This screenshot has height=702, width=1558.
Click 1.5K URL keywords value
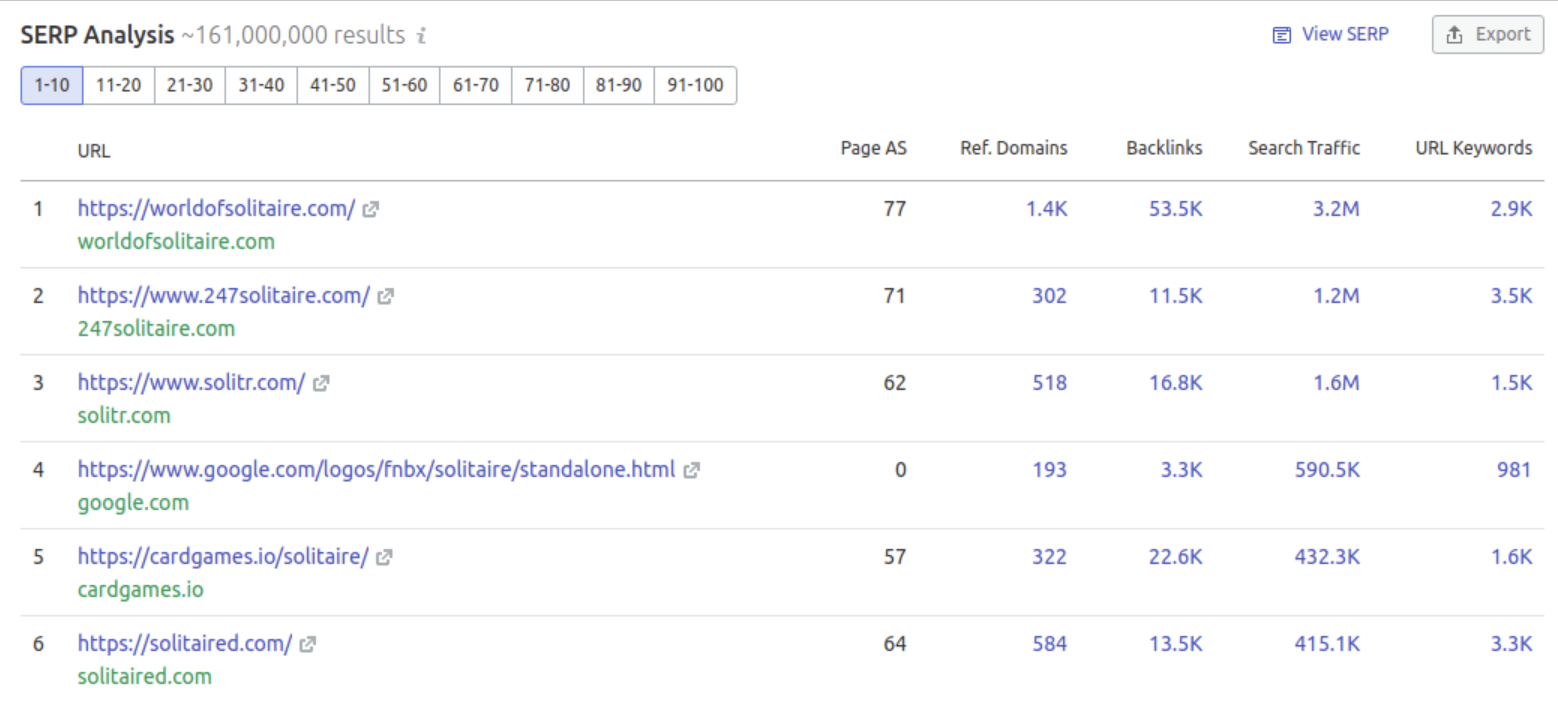1512,383
